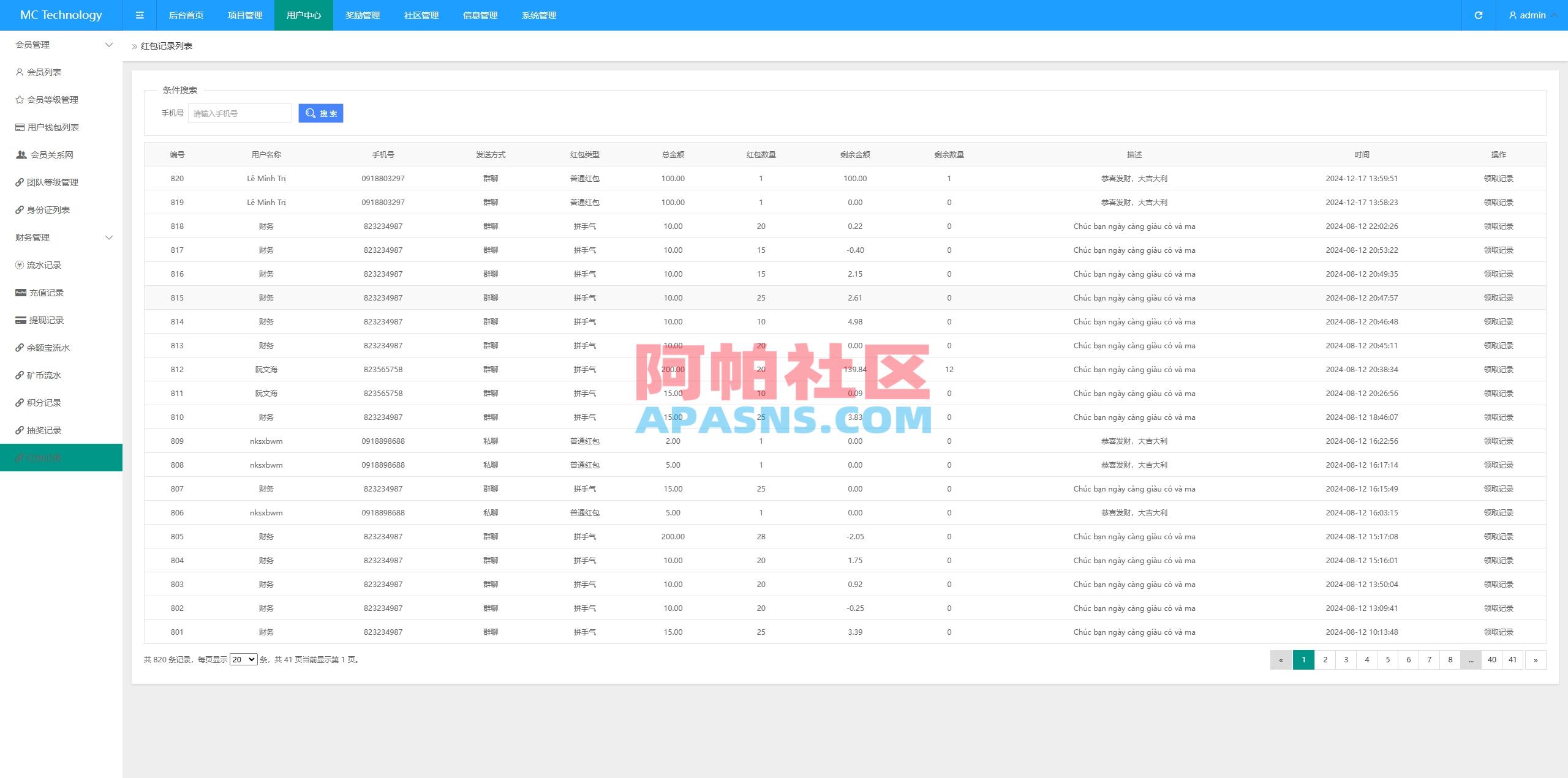Select the 抽奖记录 sidebar item
Image resolution: width=1568 pixels, height=778 pixels.
pyautogui.click(x=43, y=430)
